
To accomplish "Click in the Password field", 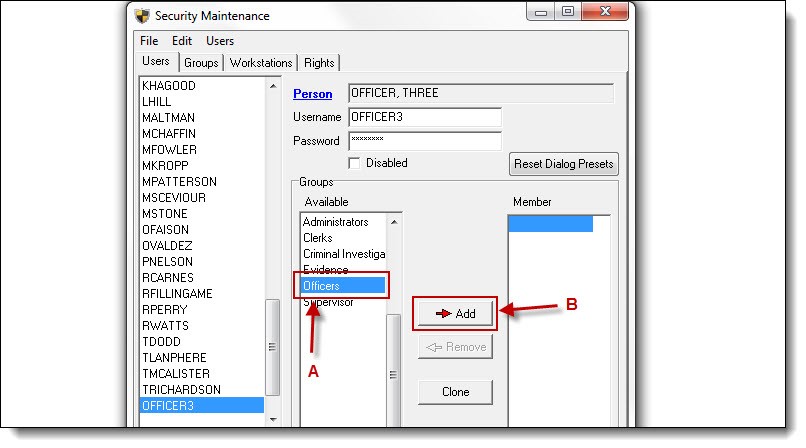I will (424, 141).
